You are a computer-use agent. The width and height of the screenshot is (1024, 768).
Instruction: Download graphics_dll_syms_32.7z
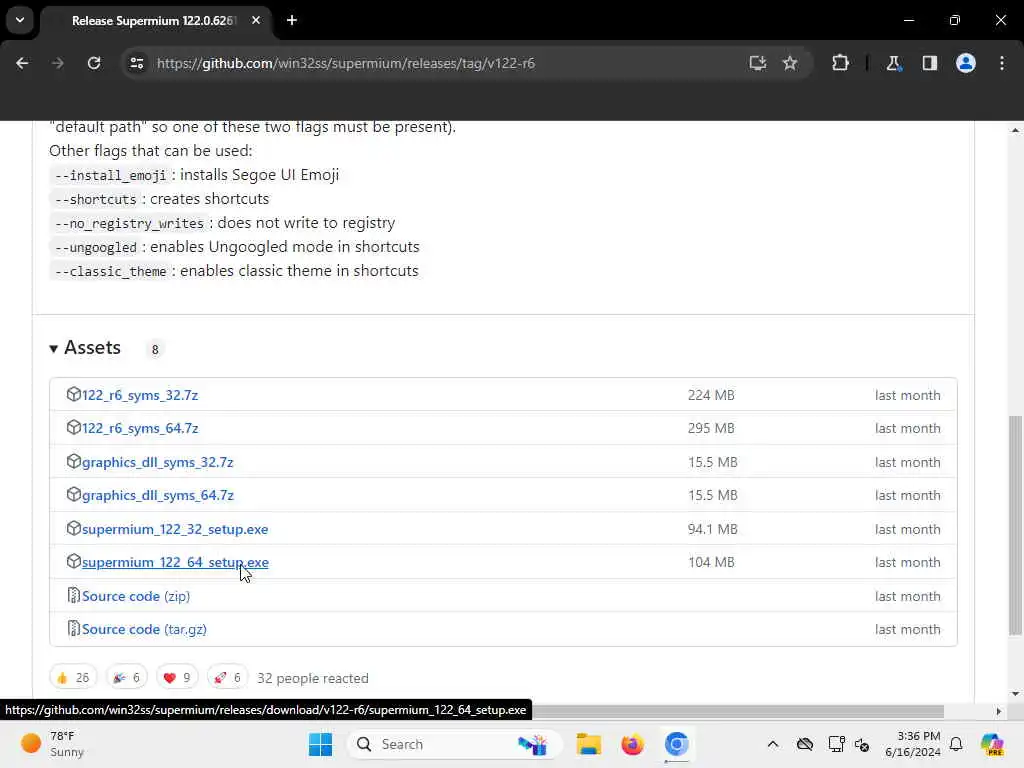click(157, 462)
